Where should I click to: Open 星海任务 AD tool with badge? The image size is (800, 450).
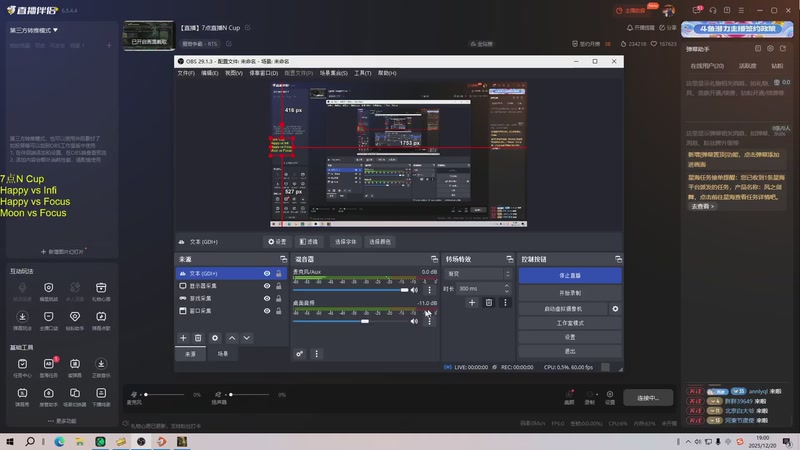[48, 368]
